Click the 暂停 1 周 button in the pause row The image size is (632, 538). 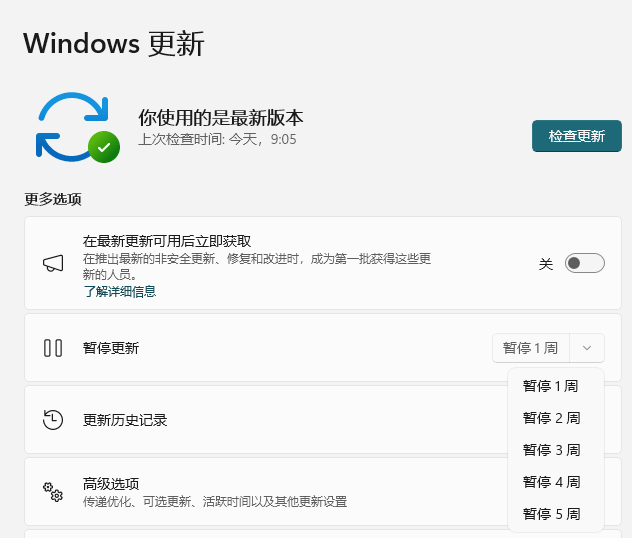[530, 348]
